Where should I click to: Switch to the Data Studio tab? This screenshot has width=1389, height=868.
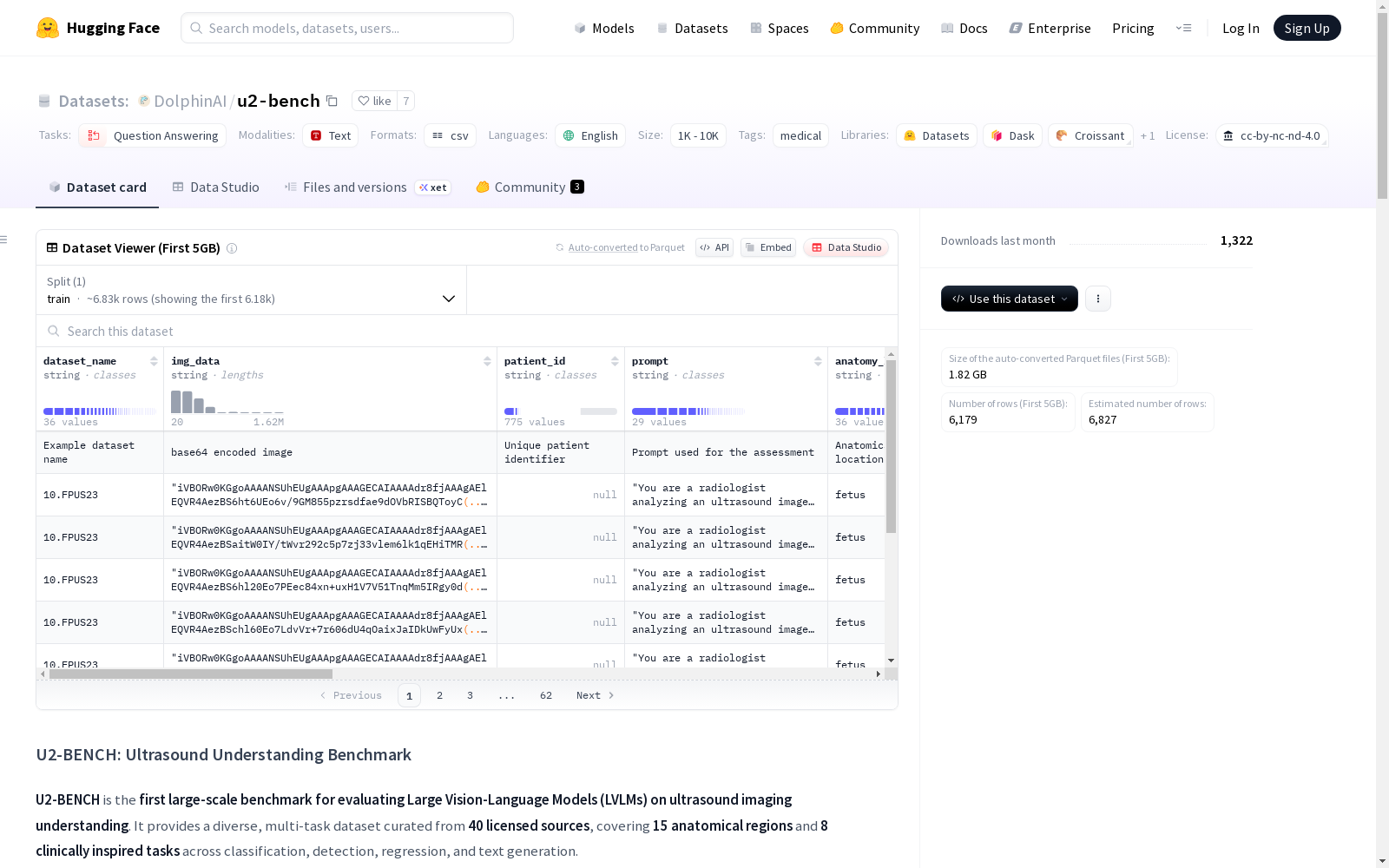coord(215,187)
